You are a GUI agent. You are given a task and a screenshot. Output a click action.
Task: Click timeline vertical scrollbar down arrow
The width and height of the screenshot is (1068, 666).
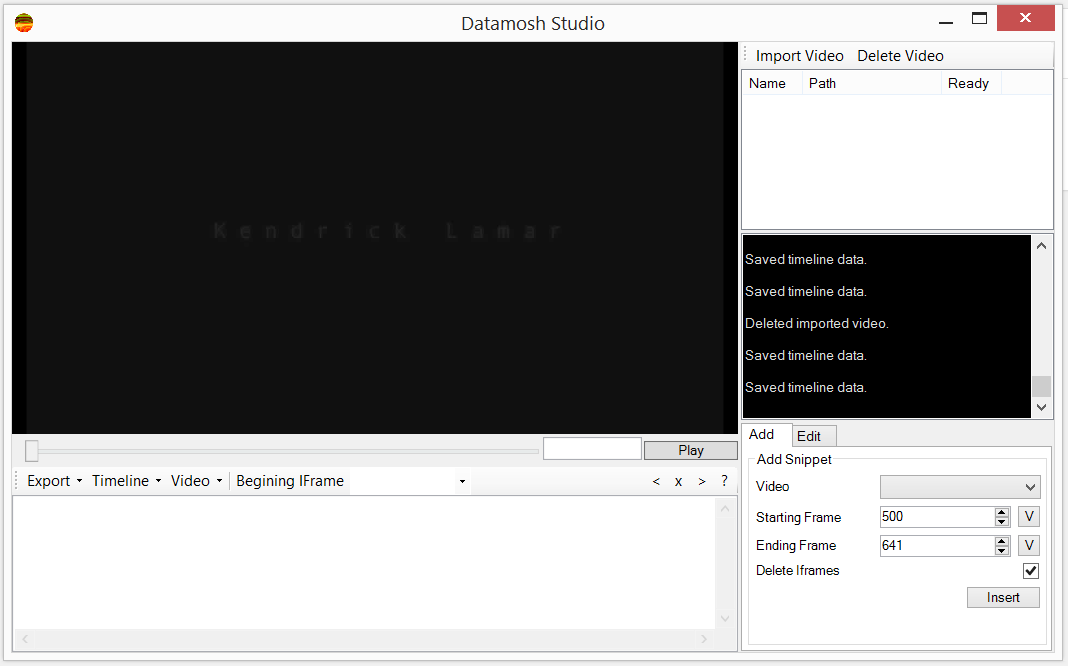tap(725, 618)
